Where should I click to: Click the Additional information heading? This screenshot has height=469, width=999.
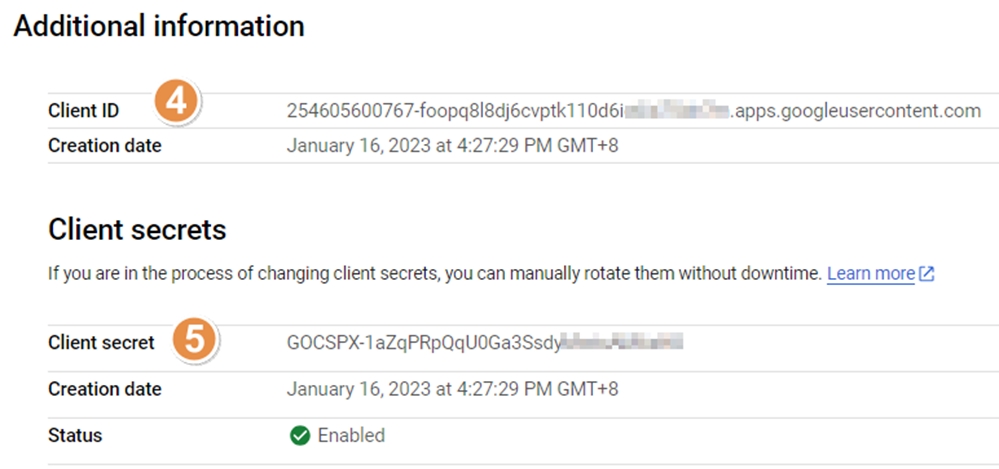(x=158, y=27)
